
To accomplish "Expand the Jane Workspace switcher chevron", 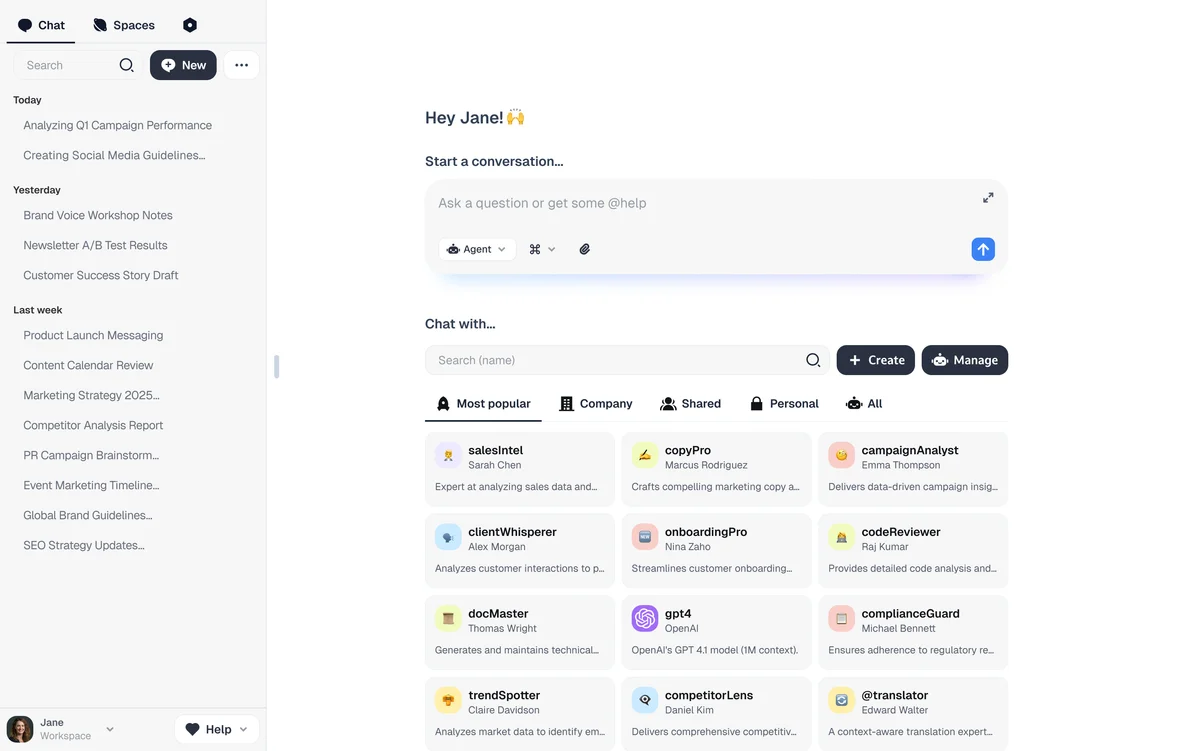I will point(109,728).
